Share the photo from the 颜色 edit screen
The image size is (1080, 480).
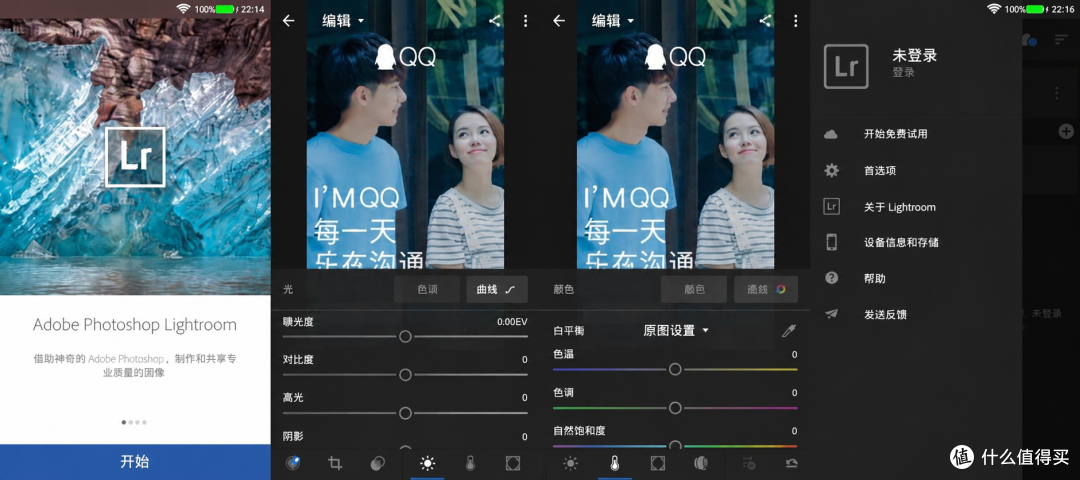click(x=765, y=21)
